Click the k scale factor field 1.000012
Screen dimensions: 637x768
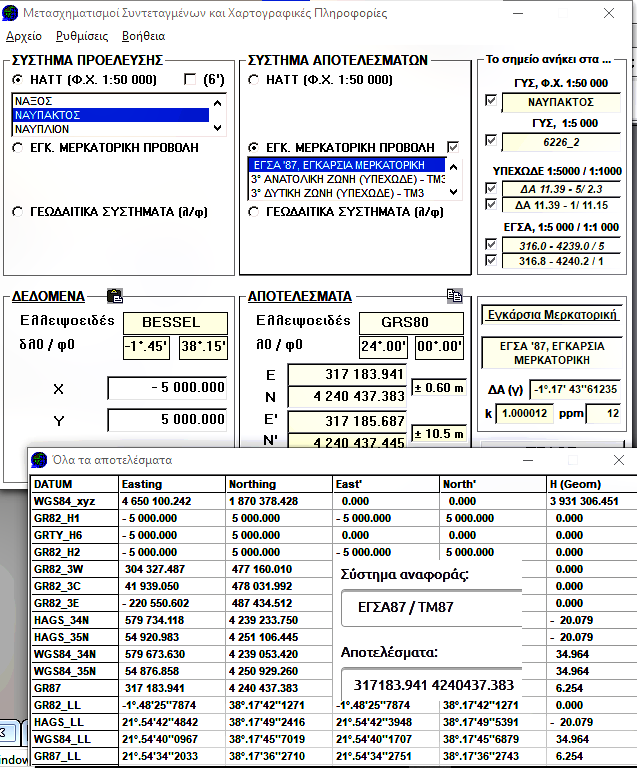(524, 413)
